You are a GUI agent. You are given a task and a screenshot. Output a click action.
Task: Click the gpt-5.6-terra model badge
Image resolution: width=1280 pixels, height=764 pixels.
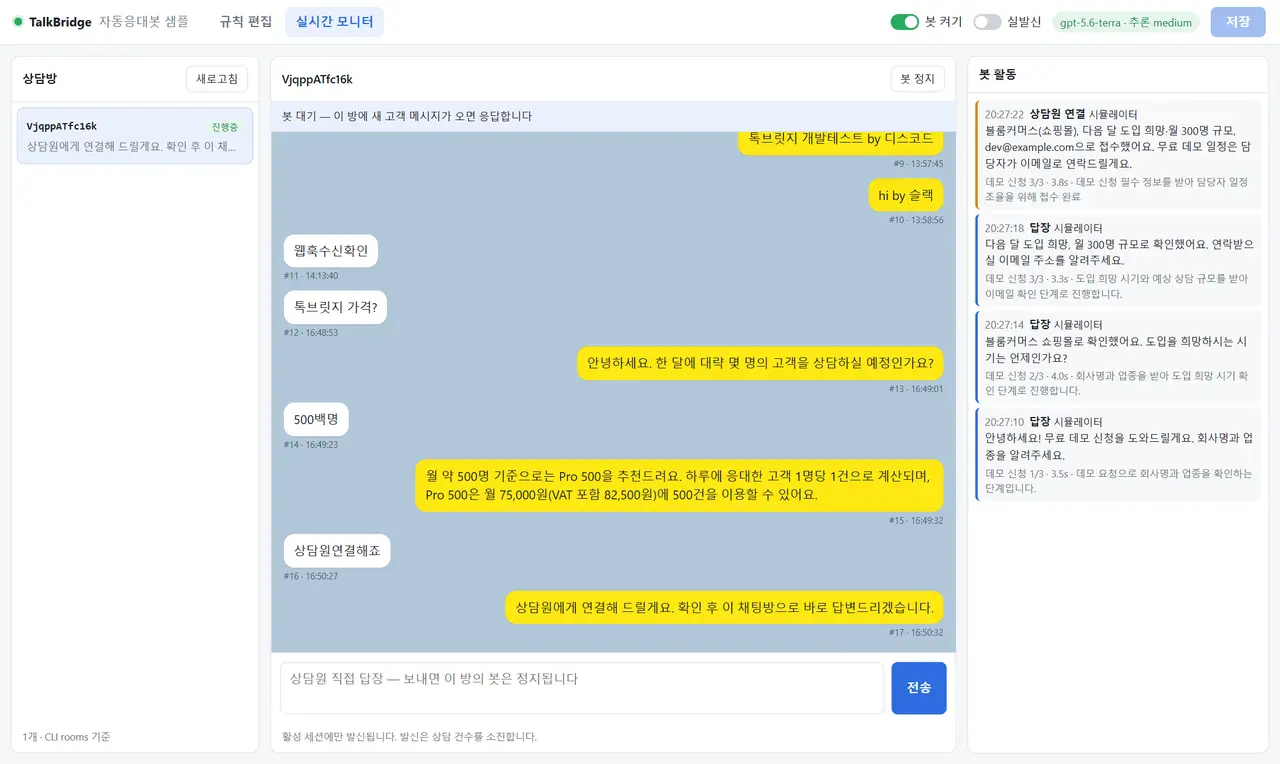point(1126,22)
